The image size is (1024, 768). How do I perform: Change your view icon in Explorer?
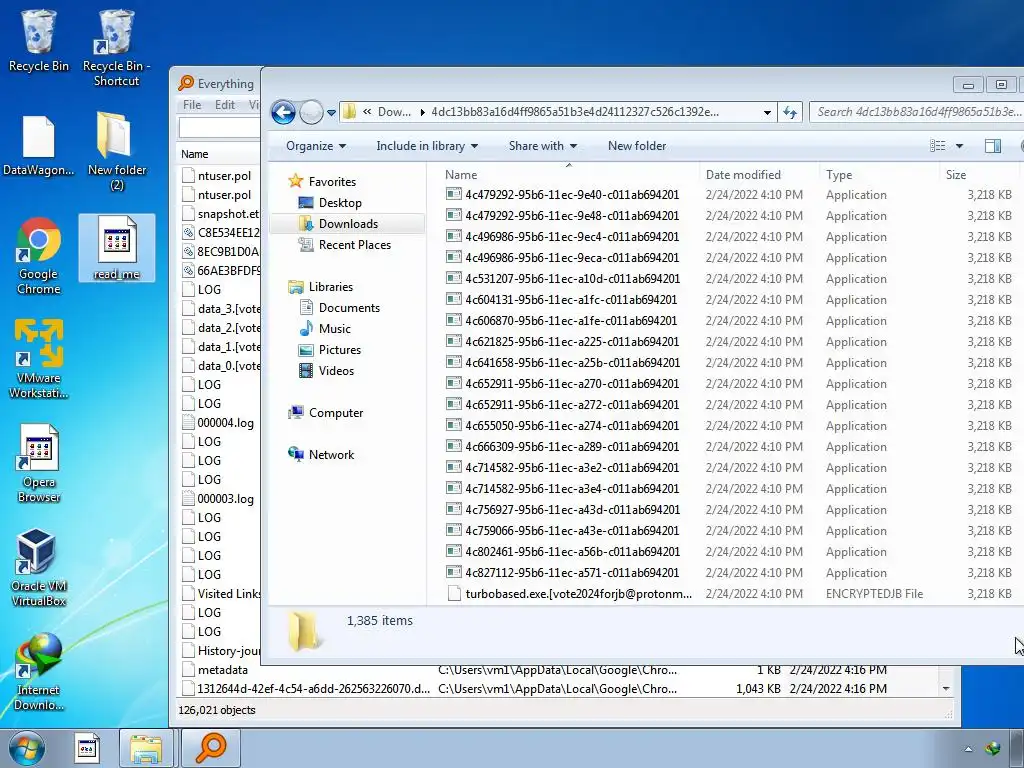938,146
